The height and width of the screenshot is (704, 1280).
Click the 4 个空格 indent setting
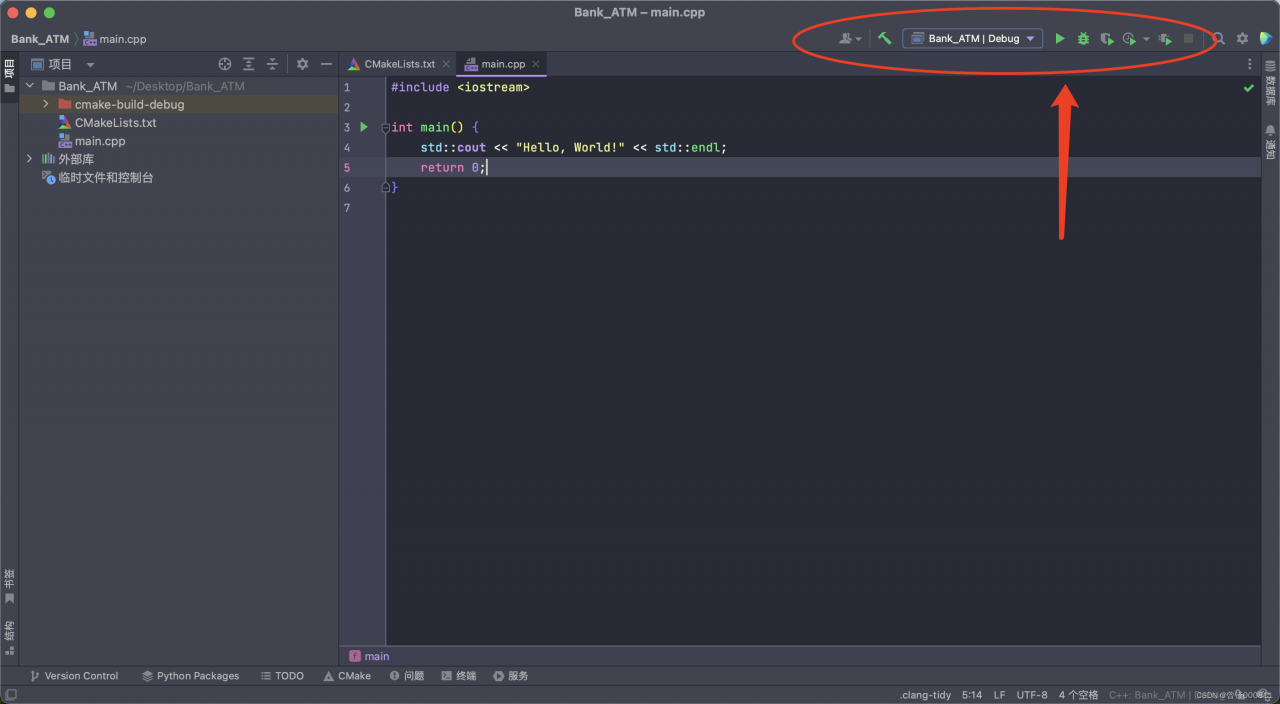tap(1078, 695)
